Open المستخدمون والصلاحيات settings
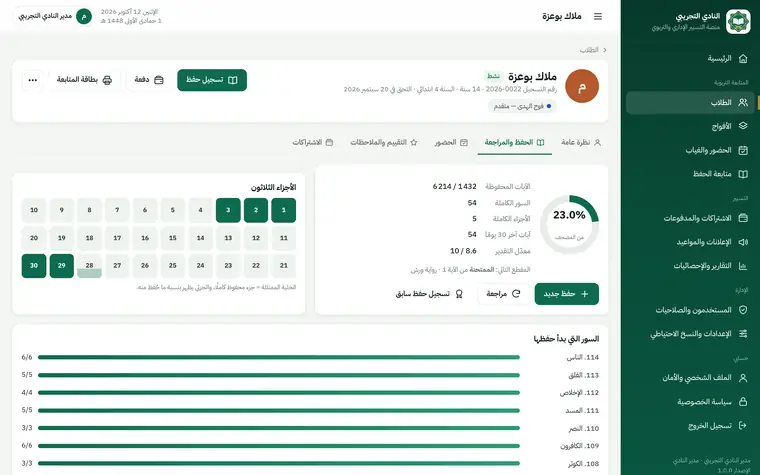760x475 pixels. pos(690,310)
